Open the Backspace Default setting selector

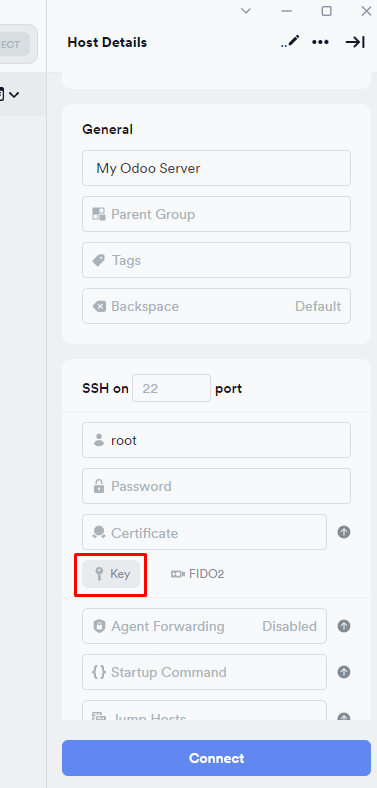(x=217, y=306)
